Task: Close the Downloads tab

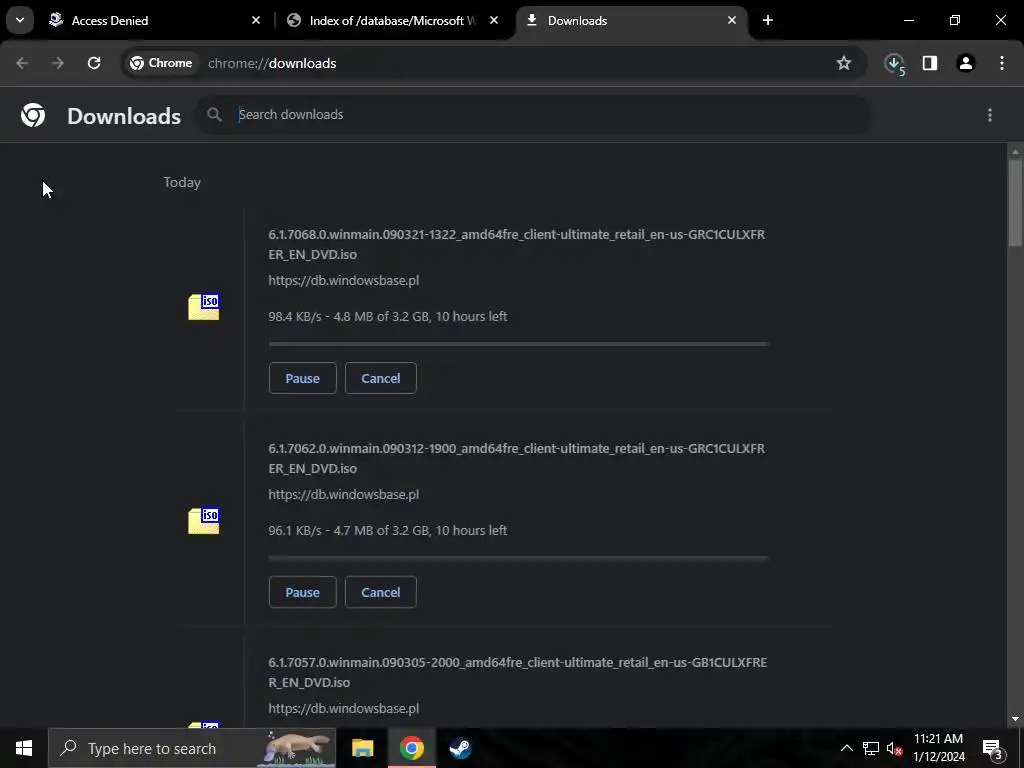Action: click(731, 20)
